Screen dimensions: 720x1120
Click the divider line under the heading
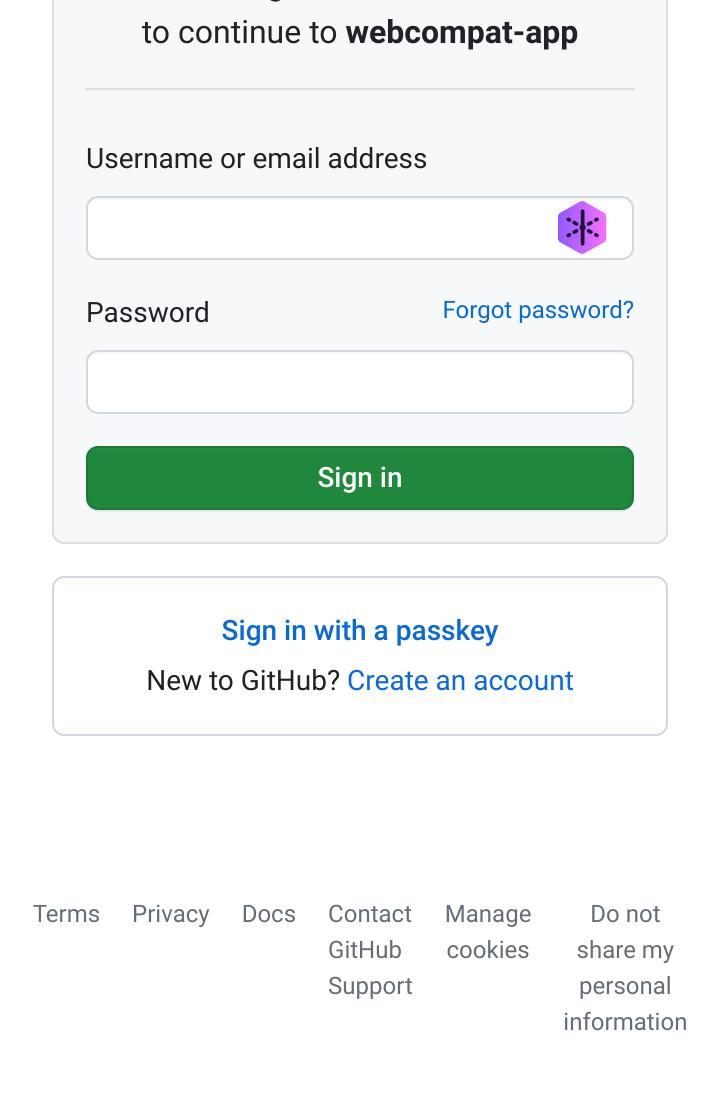point(359,89)
